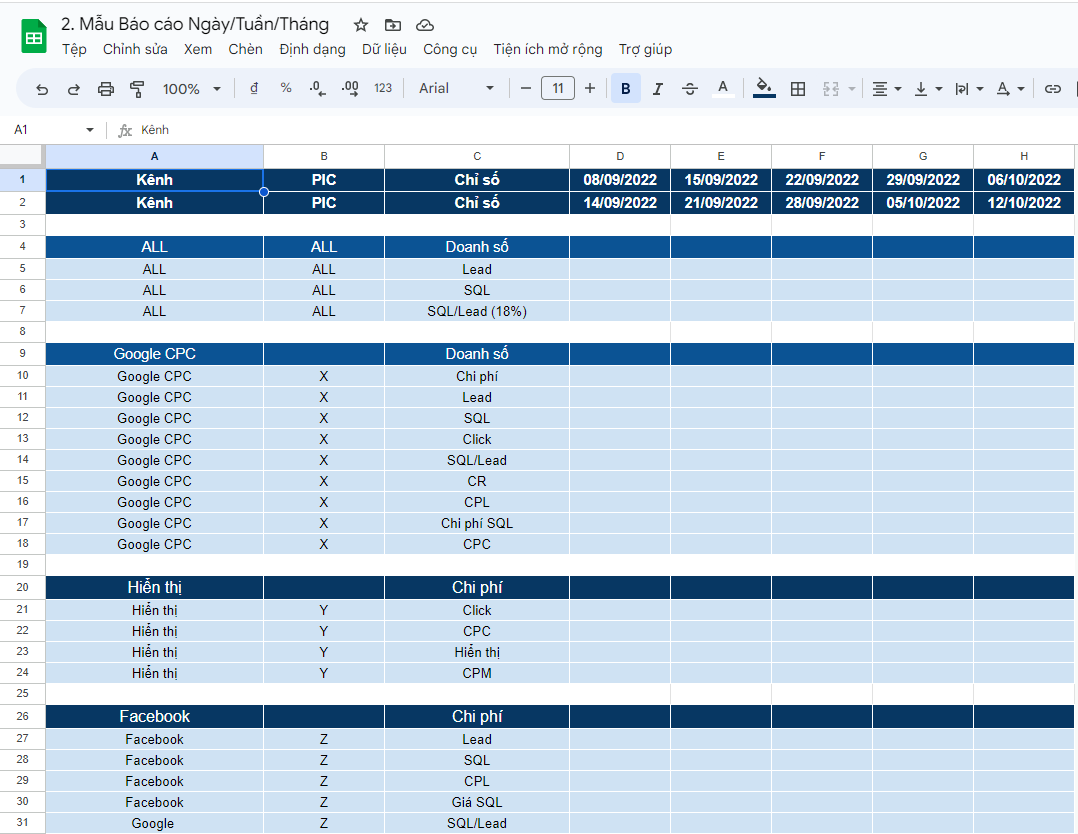1078x834 pixels.
Task: Open the Tiện ích mở rộng menu
Action: tap(547, 50)
